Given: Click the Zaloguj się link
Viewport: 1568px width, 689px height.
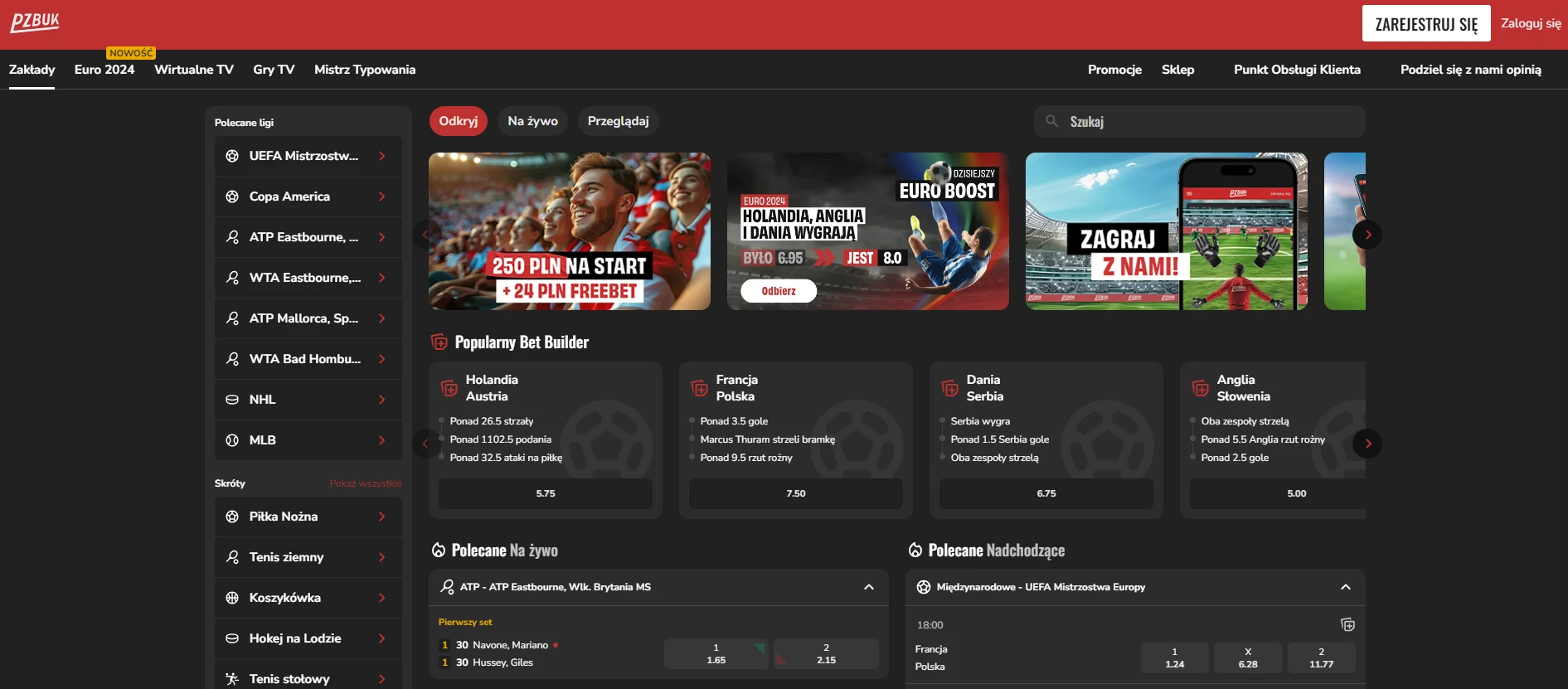Looking at the screenshot, I should [x=1530, y=23].
